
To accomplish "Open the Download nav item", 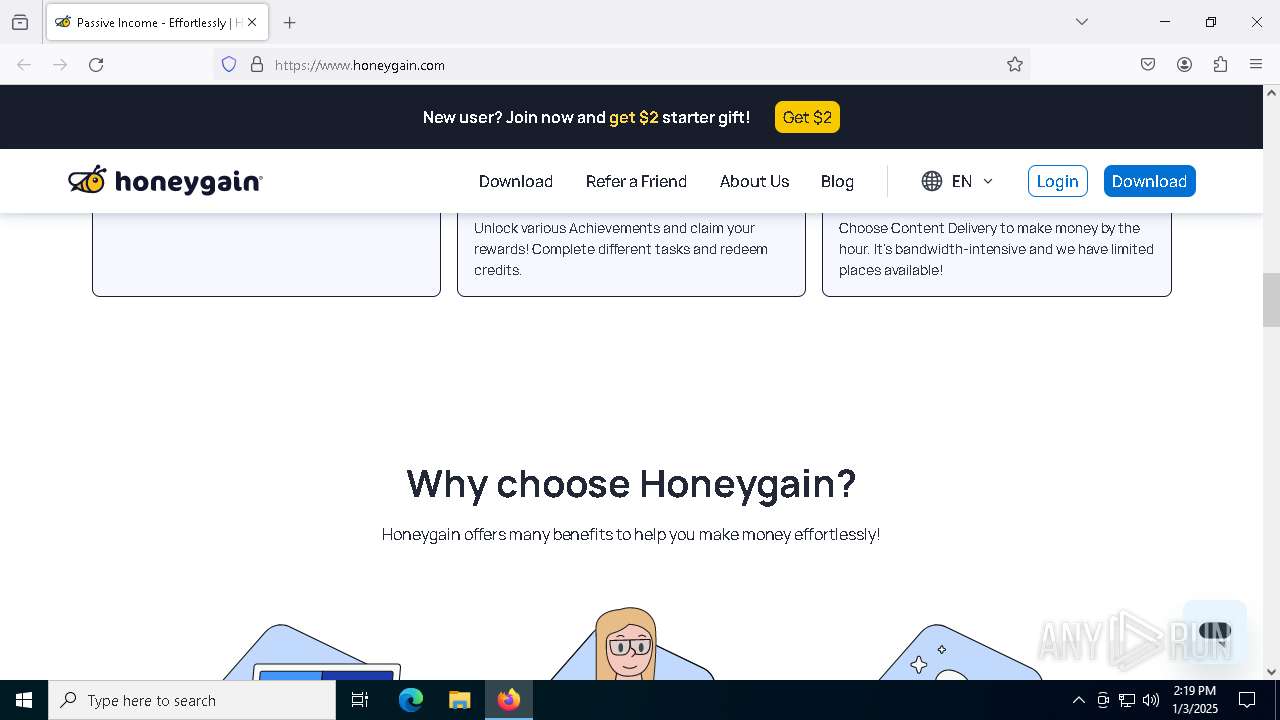I will (x=516, y=181).
